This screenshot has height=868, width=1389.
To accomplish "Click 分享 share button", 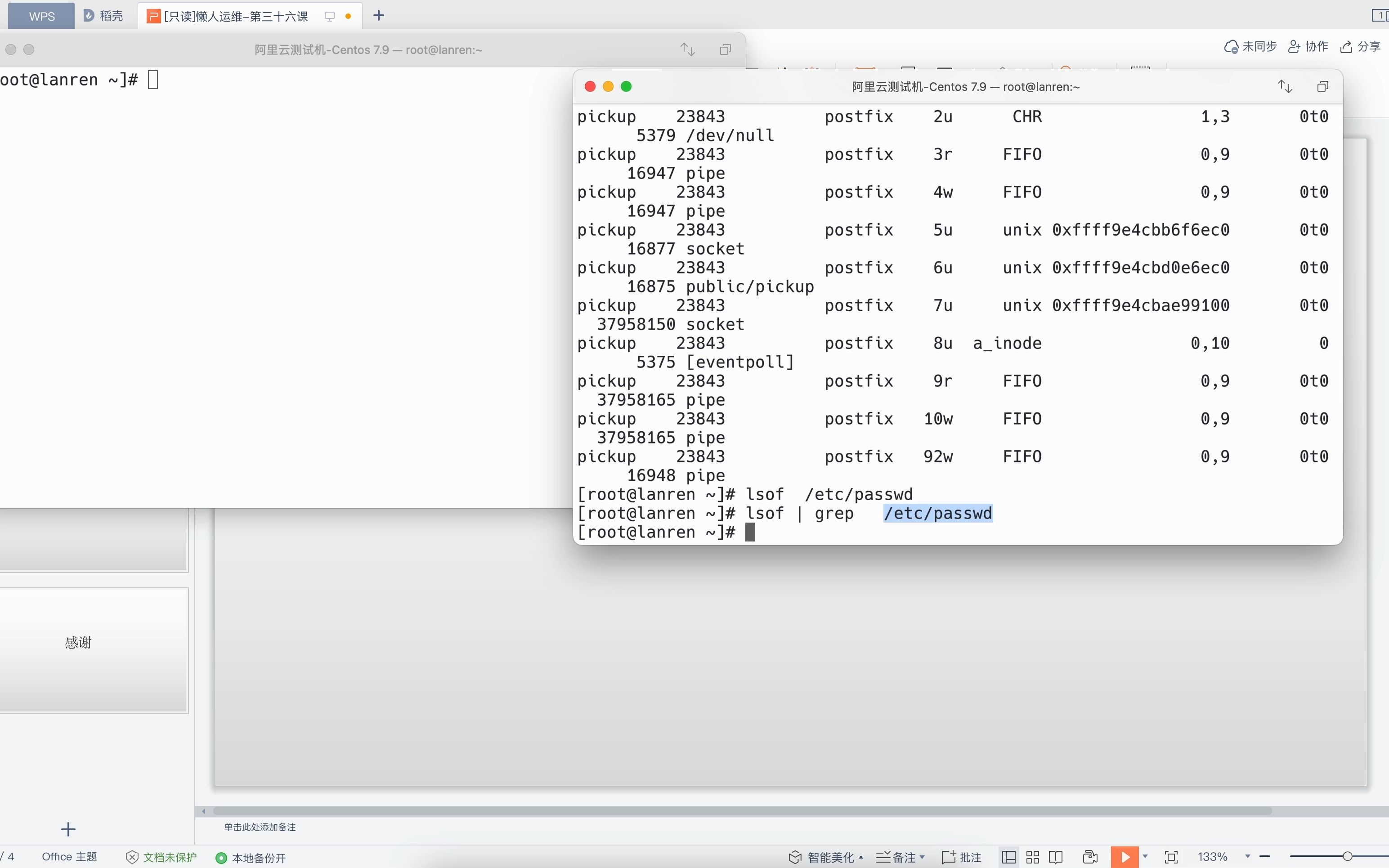I will click(x=1360, y=46).
